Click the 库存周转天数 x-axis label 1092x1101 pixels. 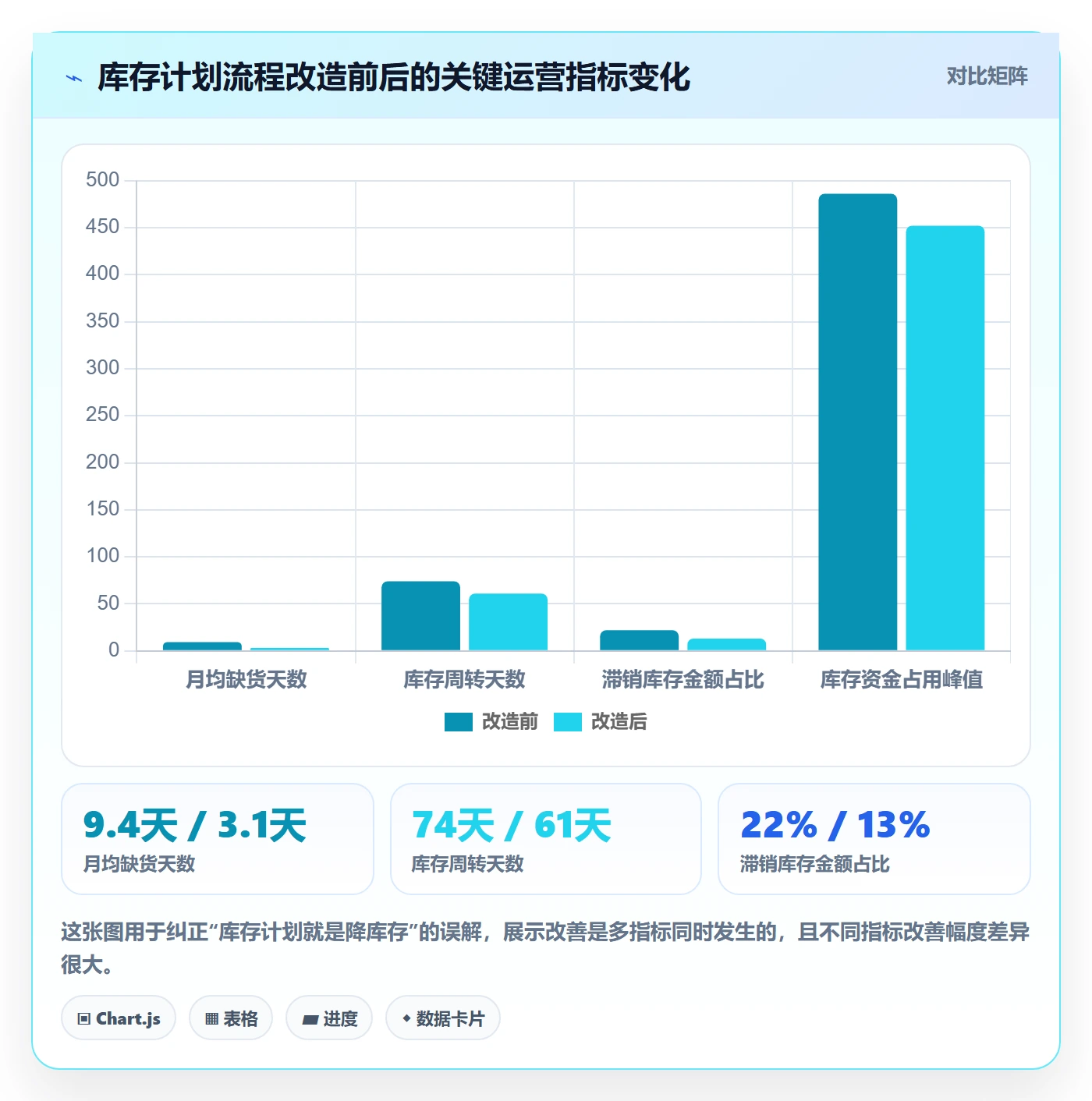[465, 680]
